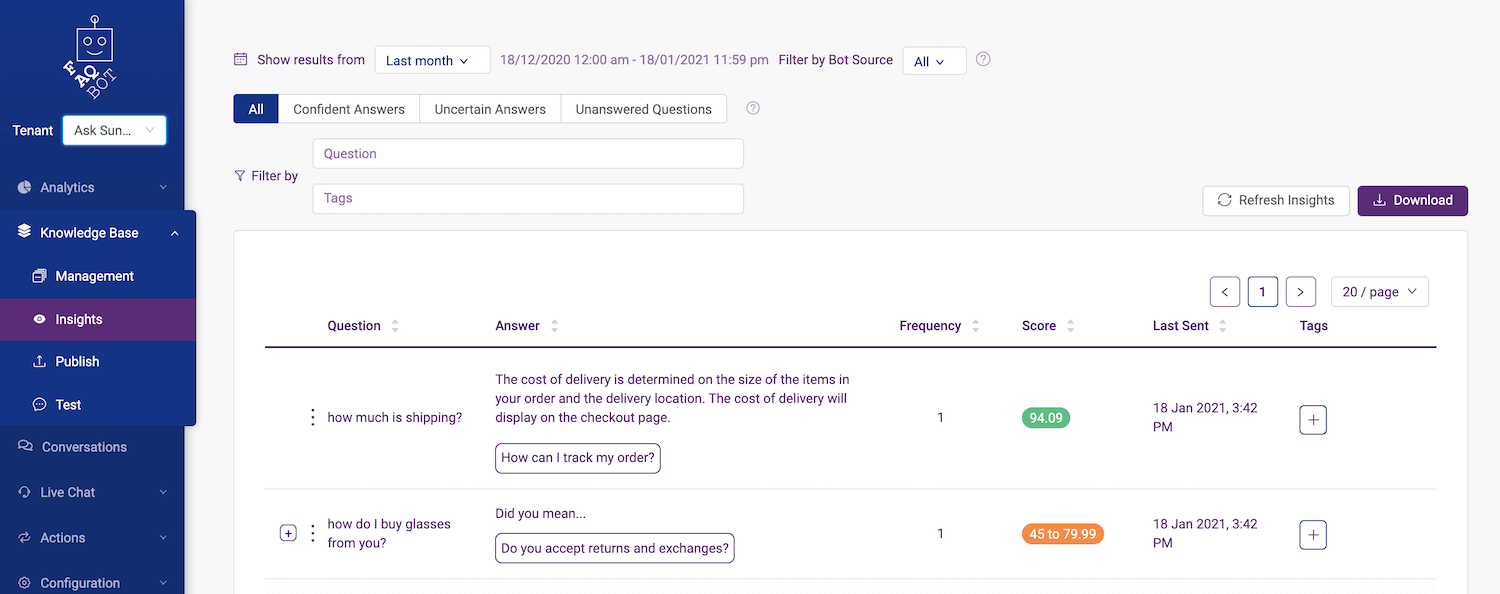Click the FAQ Bot robot logo

point(91,58)
